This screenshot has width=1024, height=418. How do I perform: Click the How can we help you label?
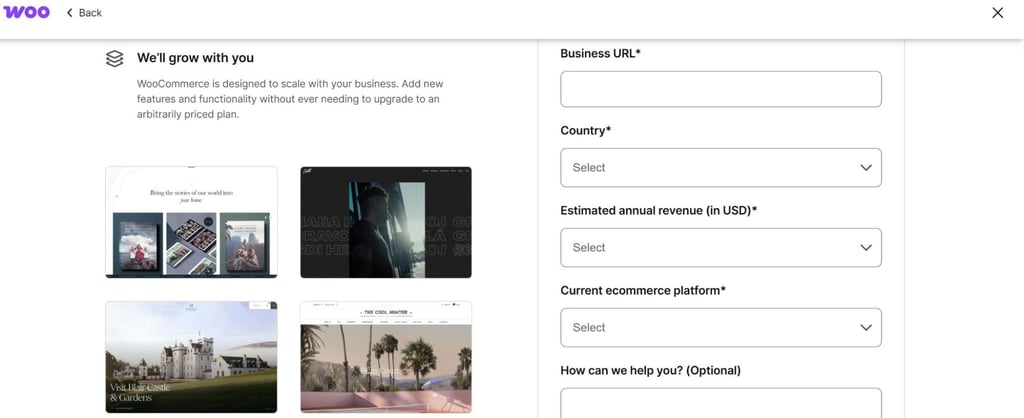tap(650, 370)
